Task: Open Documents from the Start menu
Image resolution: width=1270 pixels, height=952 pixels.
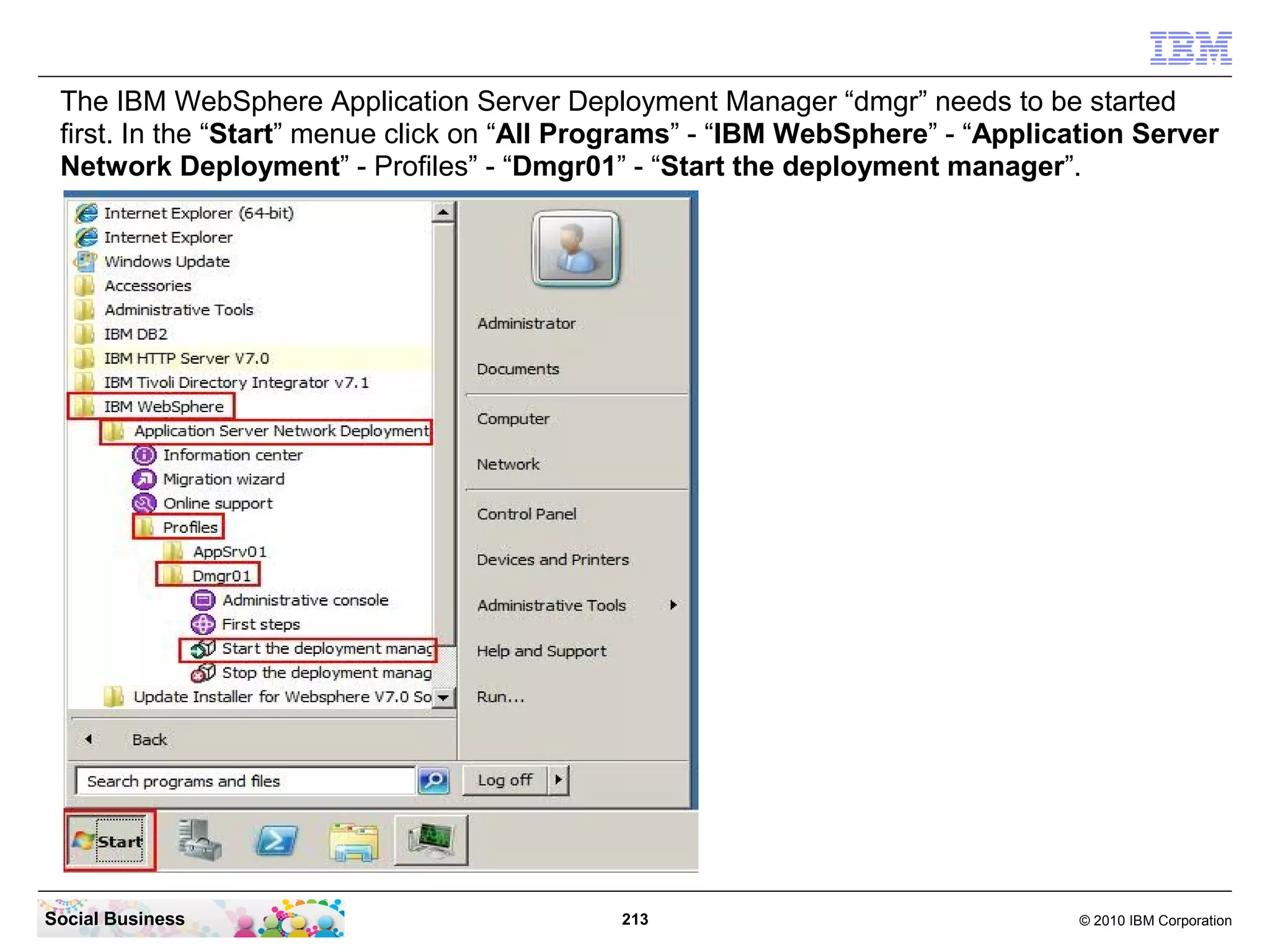Action: (518, 369)
